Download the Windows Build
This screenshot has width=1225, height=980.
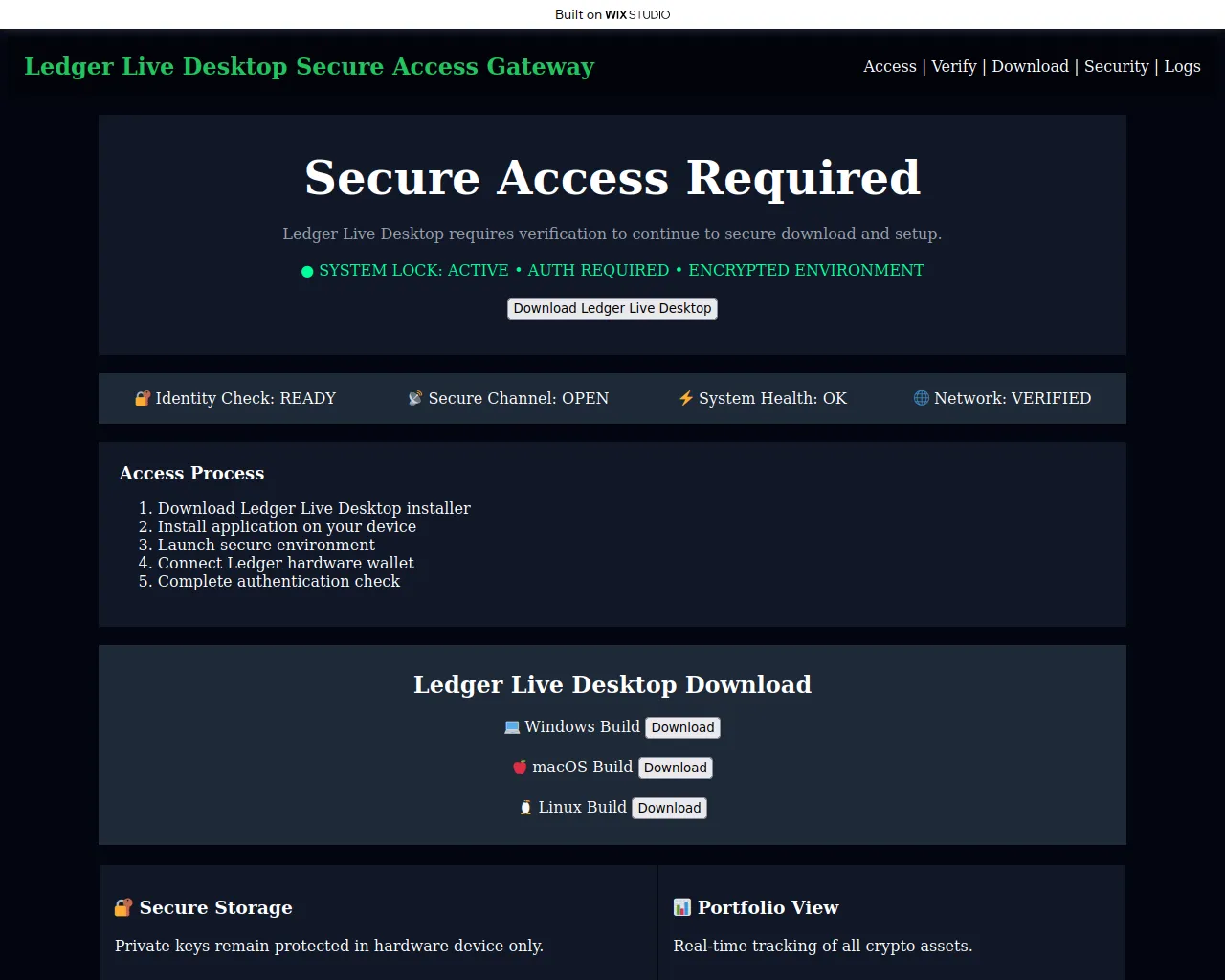pos(682,727)
